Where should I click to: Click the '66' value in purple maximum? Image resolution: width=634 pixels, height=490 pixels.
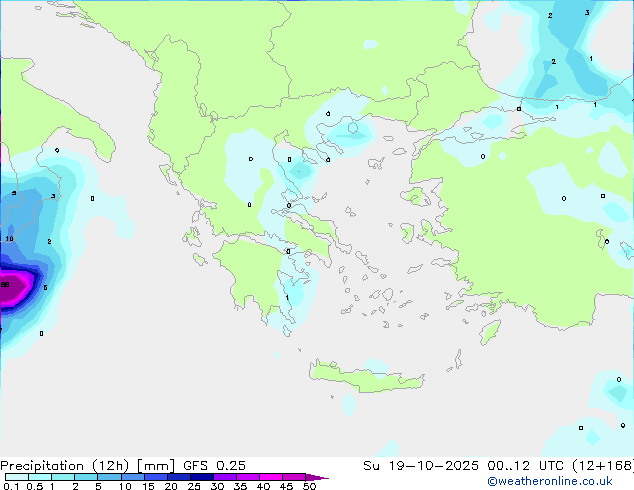pos(5,285)
